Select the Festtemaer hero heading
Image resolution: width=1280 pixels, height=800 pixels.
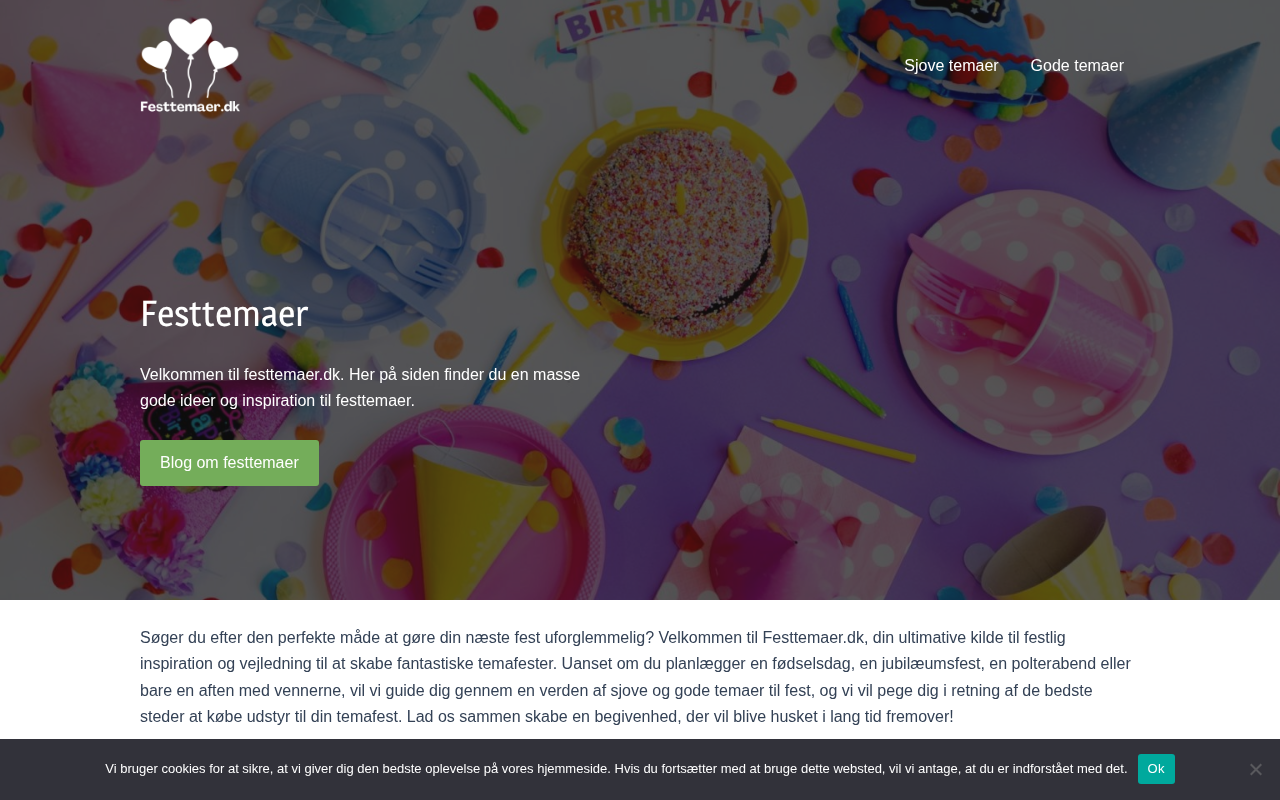(224, 314)
